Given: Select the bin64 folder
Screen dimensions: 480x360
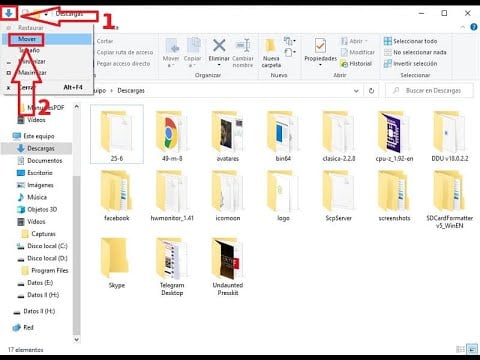Looking at the screenshot, I should click(283, 137).
